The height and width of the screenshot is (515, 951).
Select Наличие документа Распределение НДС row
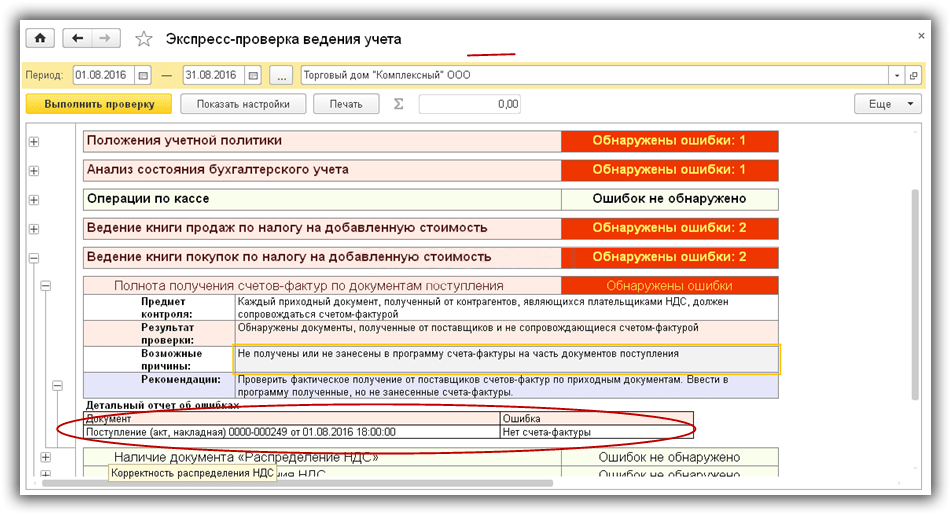point(322,457)
